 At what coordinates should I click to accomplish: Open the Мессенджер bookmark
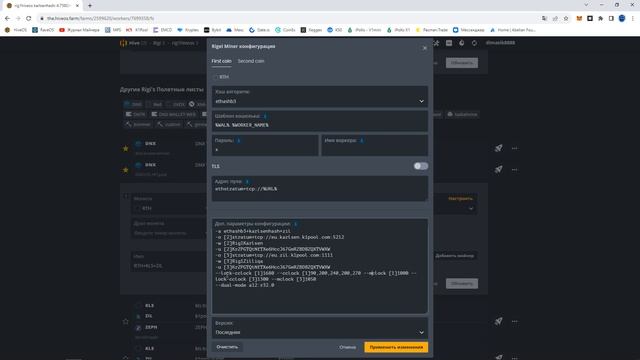(x=469, y=30)
